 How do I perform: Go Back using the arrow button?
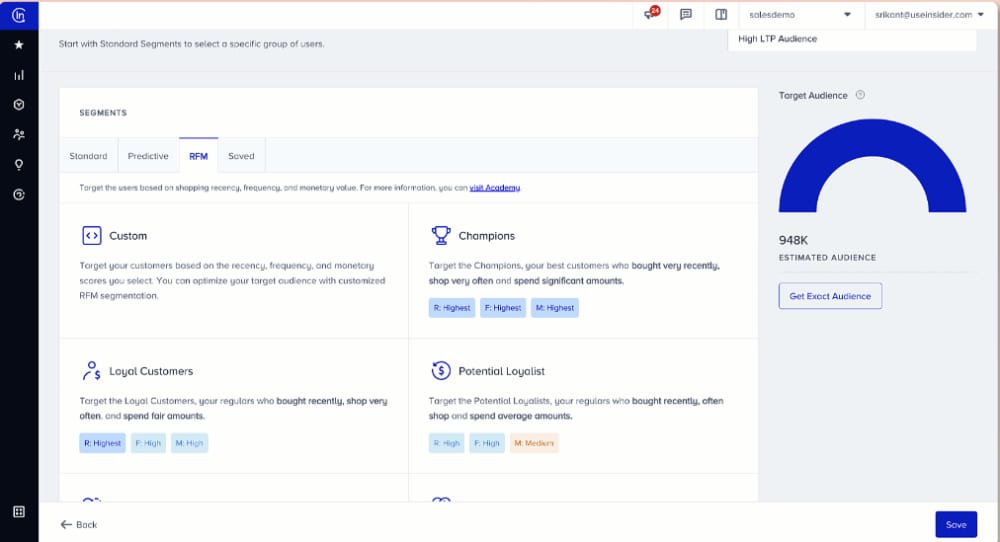click(78, 524)
